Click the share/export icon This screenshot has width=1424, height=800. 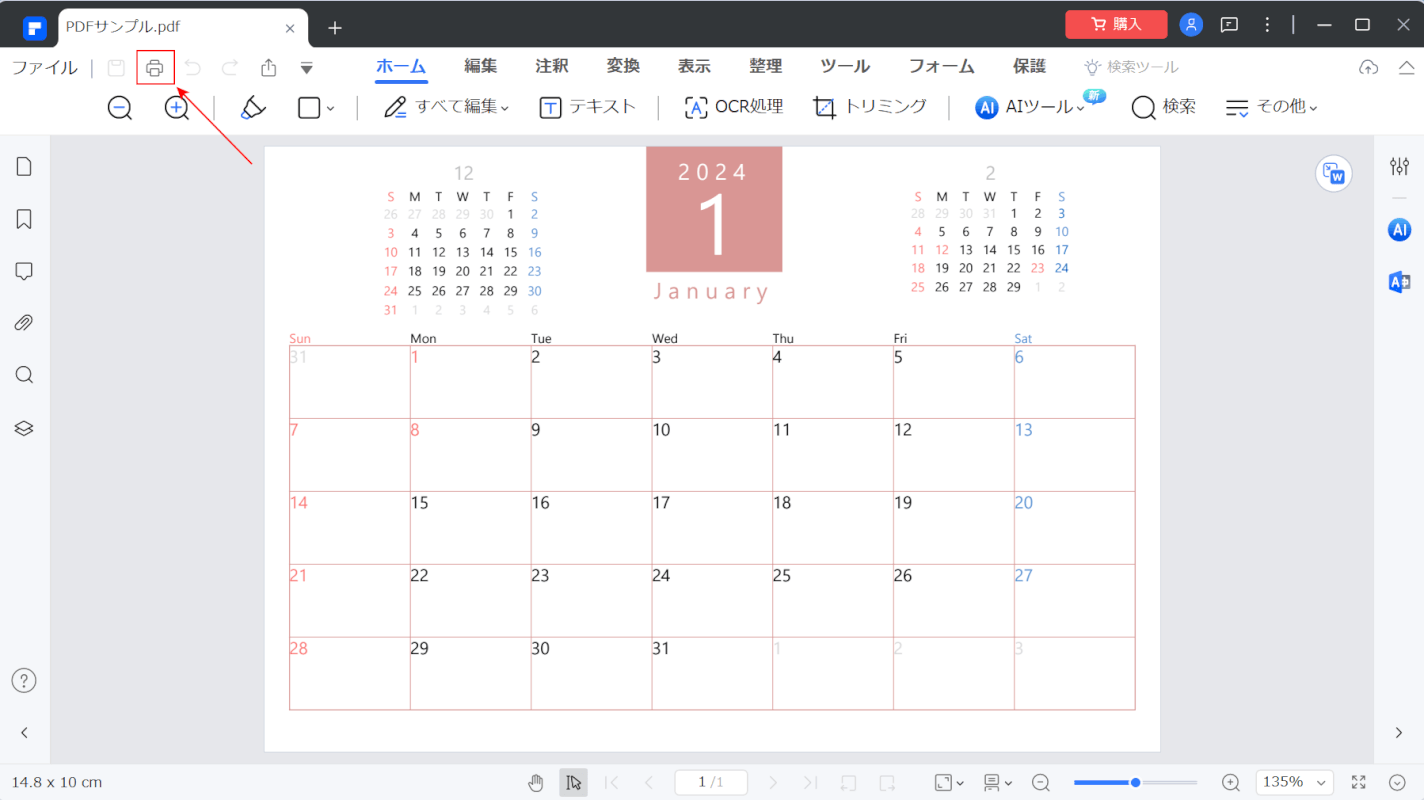(x=269, y=68)
